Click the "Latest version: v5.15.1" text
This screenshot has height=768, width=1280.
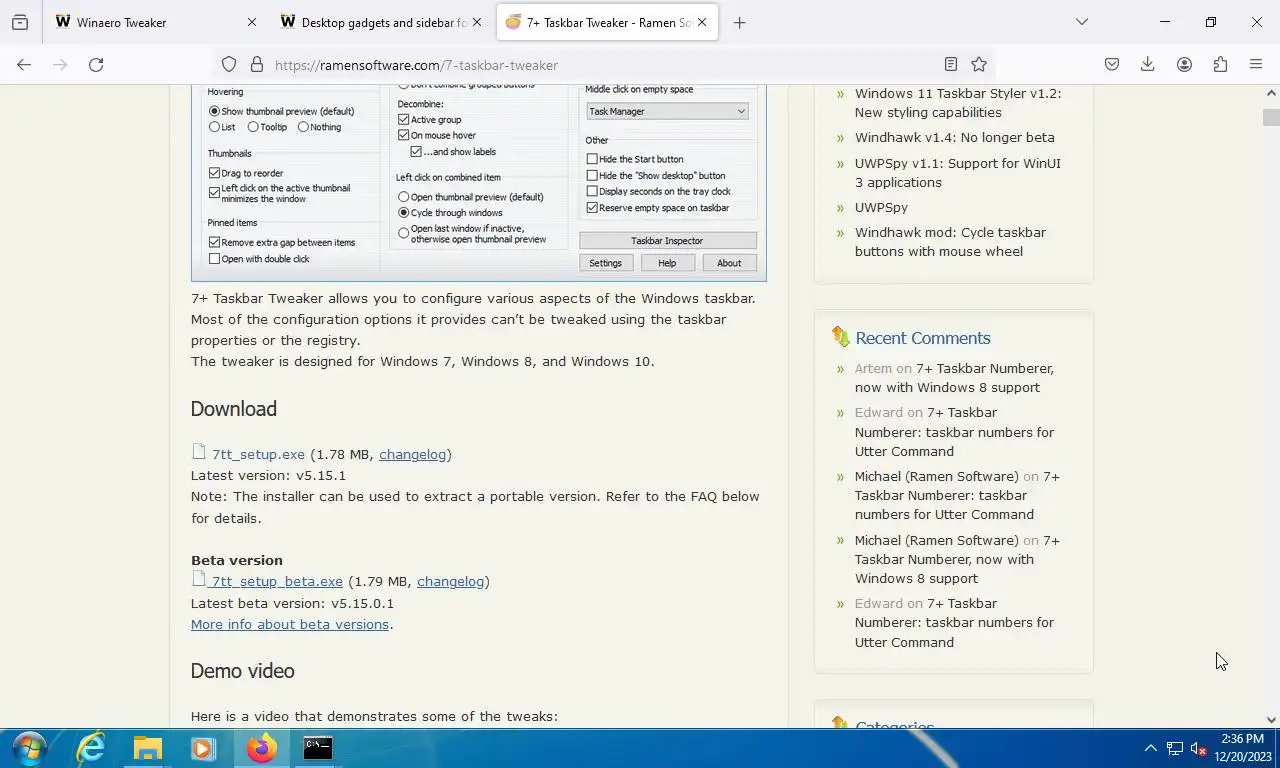pyautogui.click(x=268, y=475)
